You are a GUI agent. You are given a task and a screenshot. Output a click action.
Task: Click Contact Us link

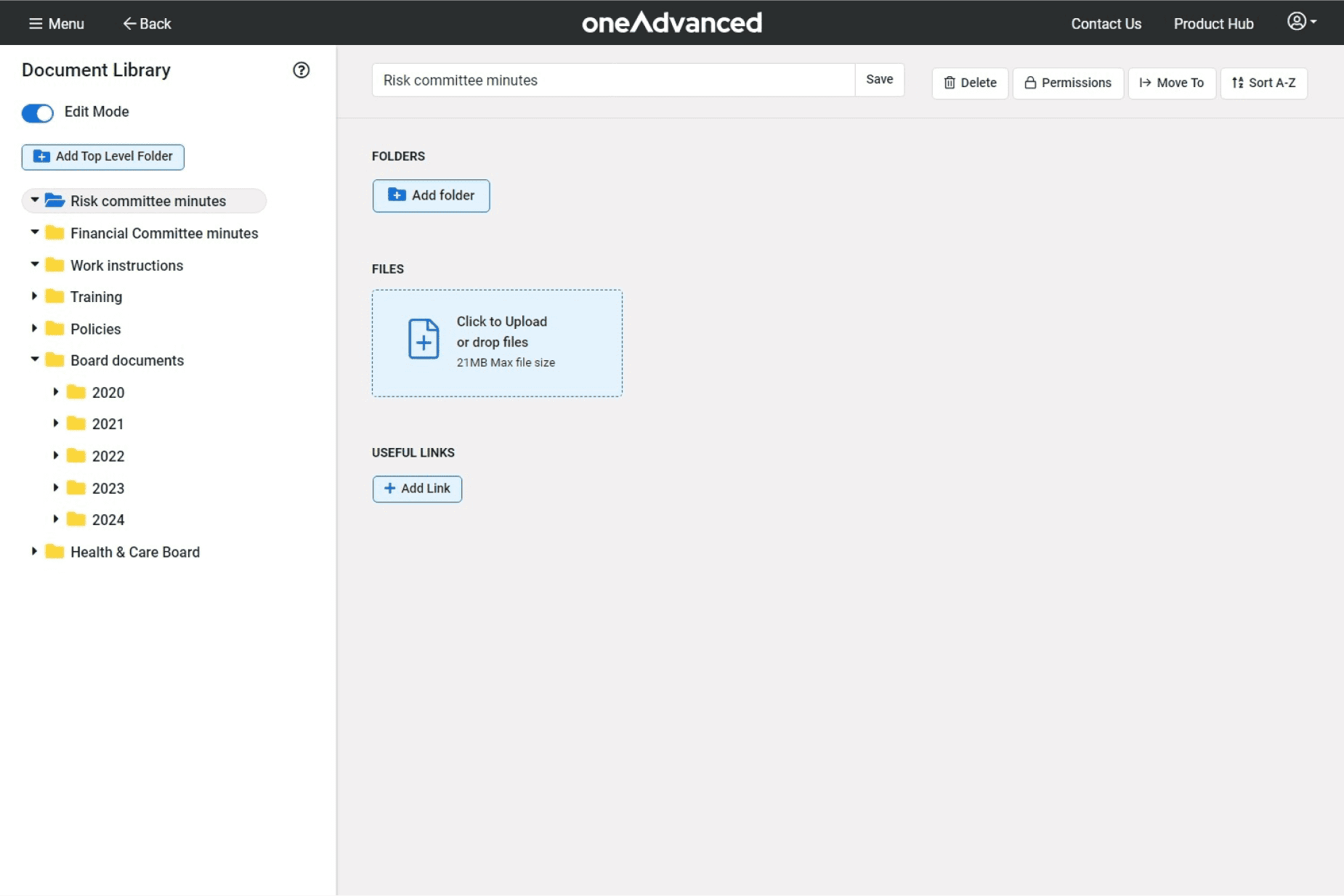[x=1106, y=24]
